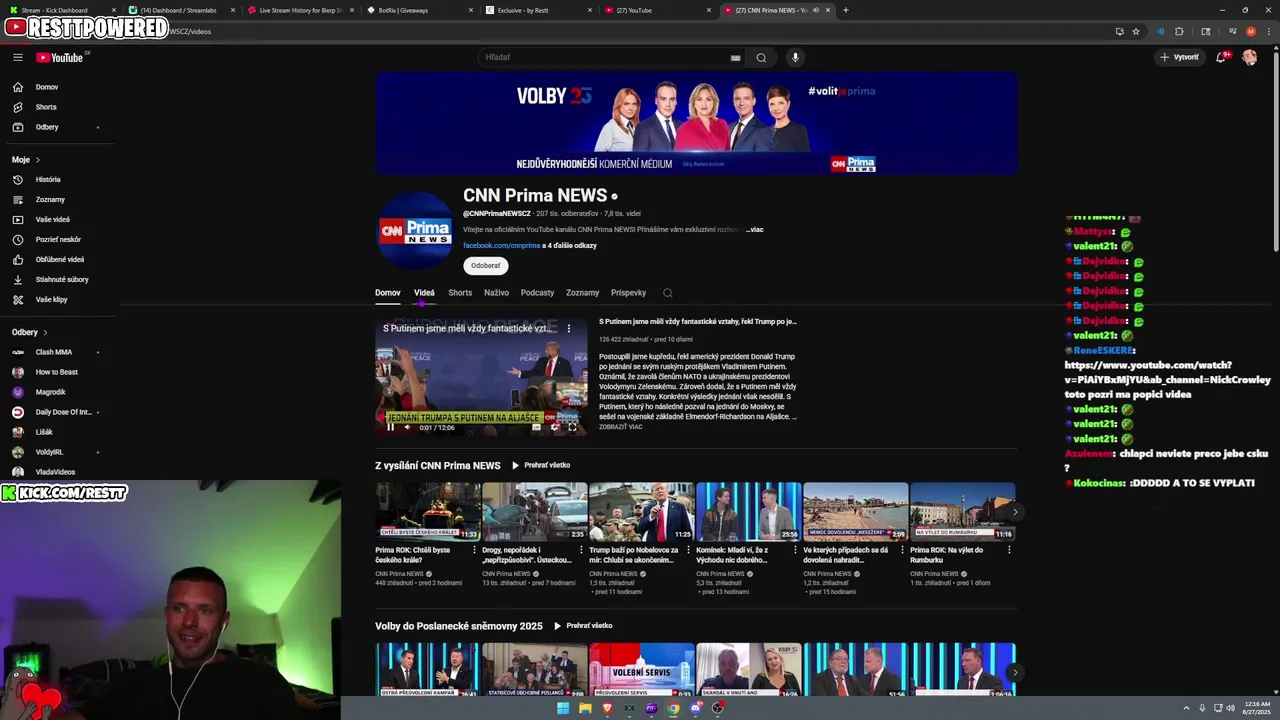Click Prehrať všetko for Volby 2025

583,626
